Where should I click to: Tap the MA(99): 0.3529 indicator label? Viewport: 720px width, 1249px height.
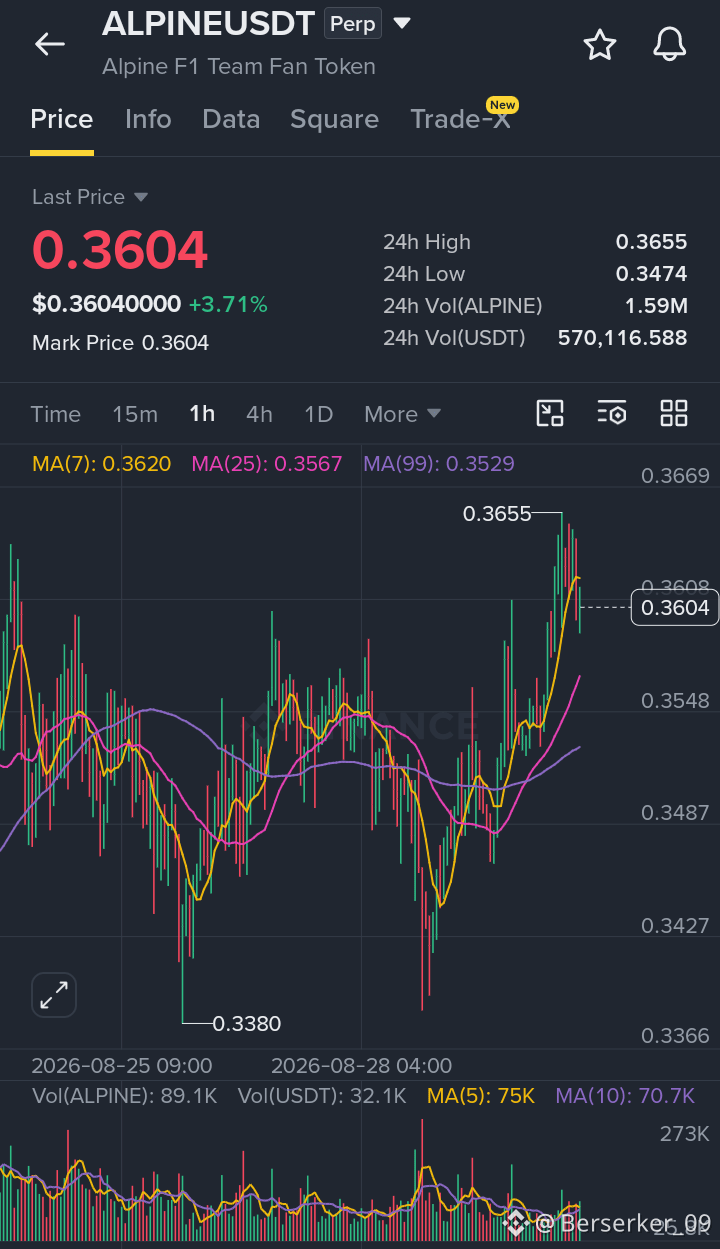439,464
